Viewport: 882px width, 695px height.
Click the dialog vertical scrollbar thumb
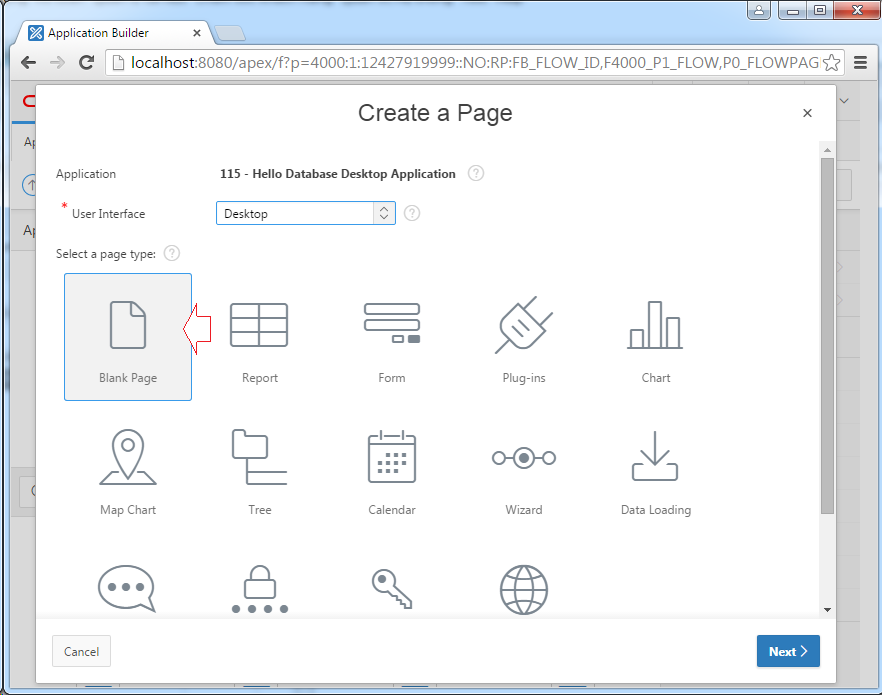click(827, 336)
